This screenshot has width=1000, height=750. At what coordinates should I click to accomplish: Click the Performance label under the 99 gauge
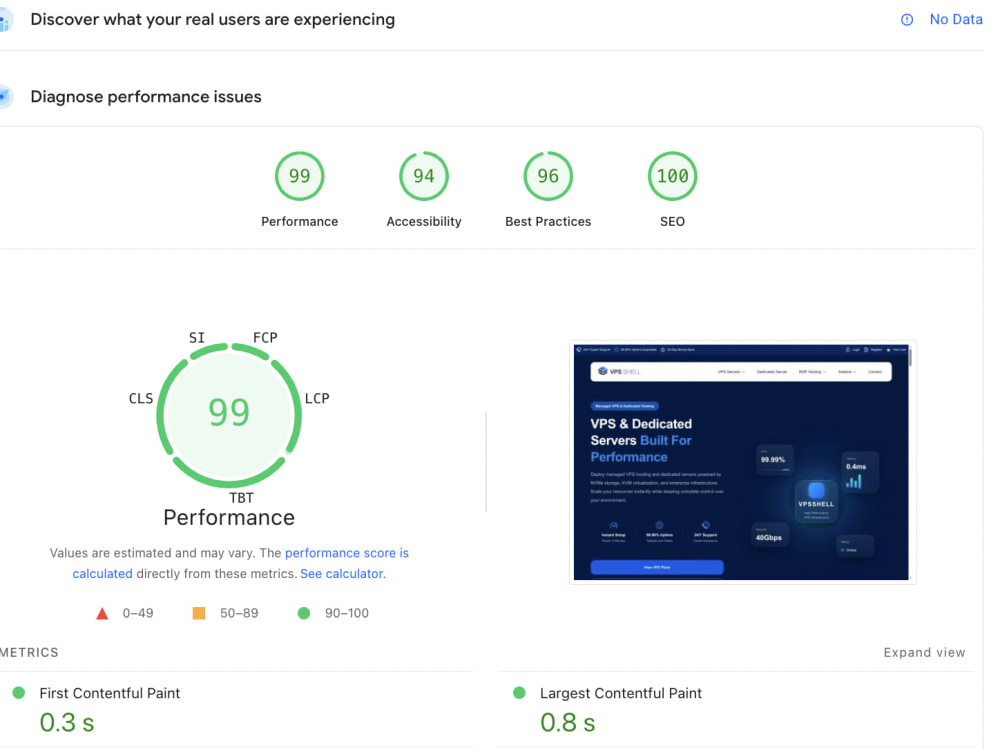click(299, 221)
